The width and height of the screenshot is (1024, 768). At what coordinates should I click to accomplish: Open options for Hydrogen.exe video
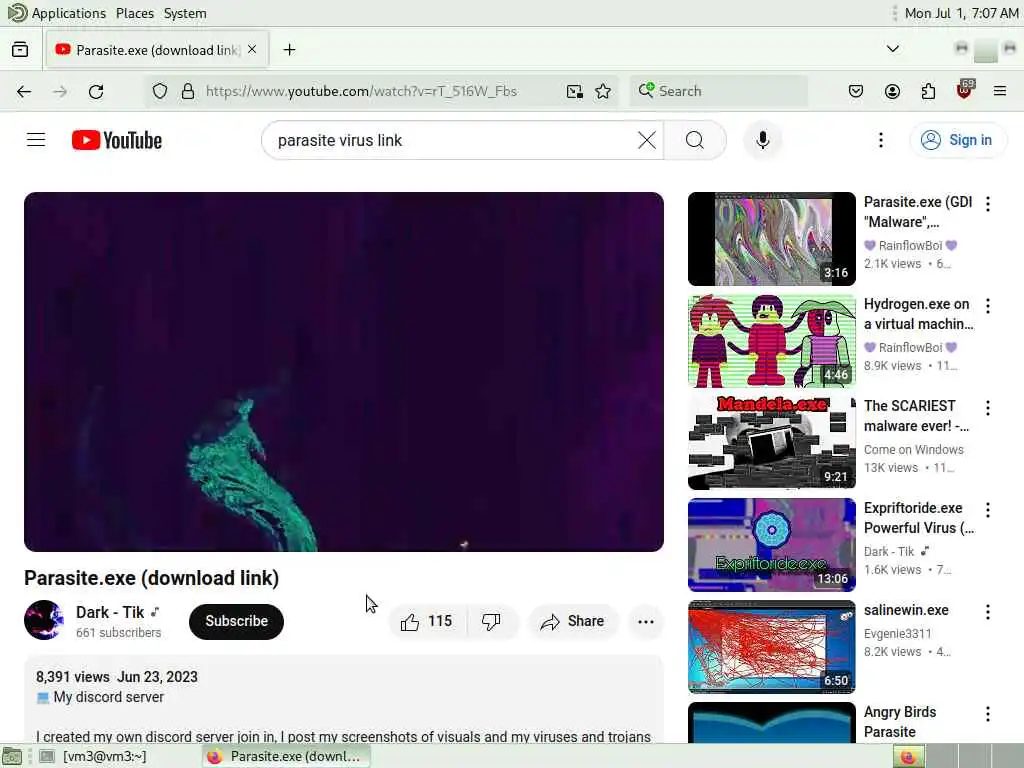(987, 306)
